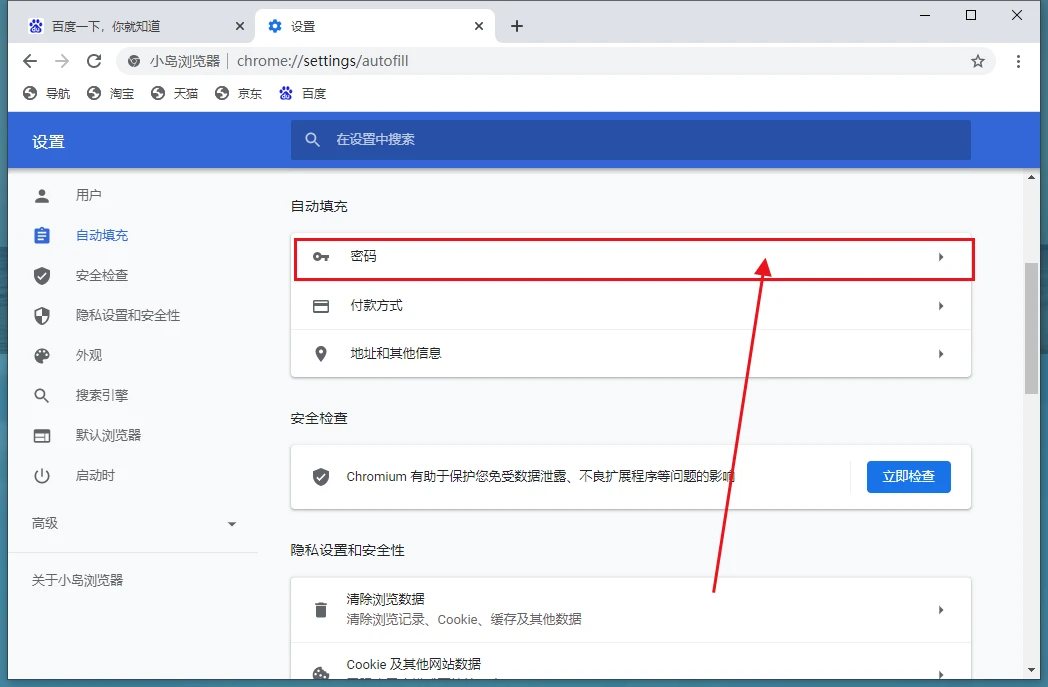Click the key icon beside 密码
Screen dimensions: 1048x687
321,257
